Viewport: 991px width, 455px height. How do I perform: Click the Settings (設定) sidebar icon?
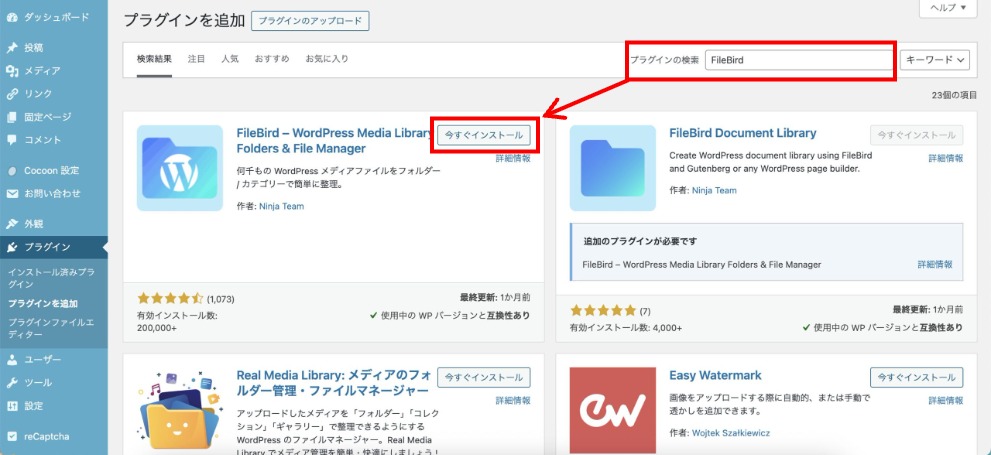(12, 406)
